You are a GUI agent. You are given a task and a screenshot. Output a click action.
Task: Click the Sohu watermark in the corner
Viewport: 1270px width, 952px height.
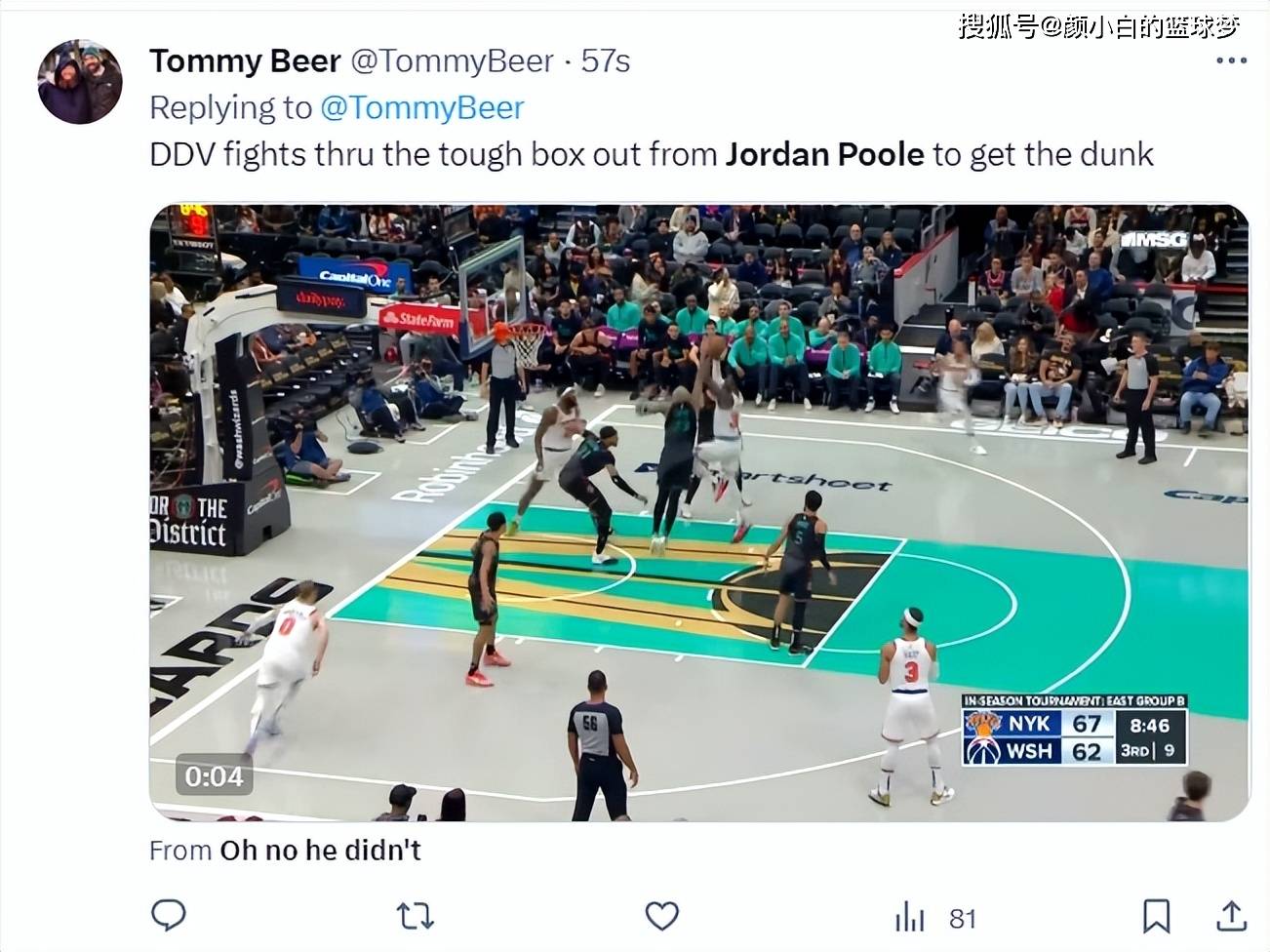[1098, 26]
